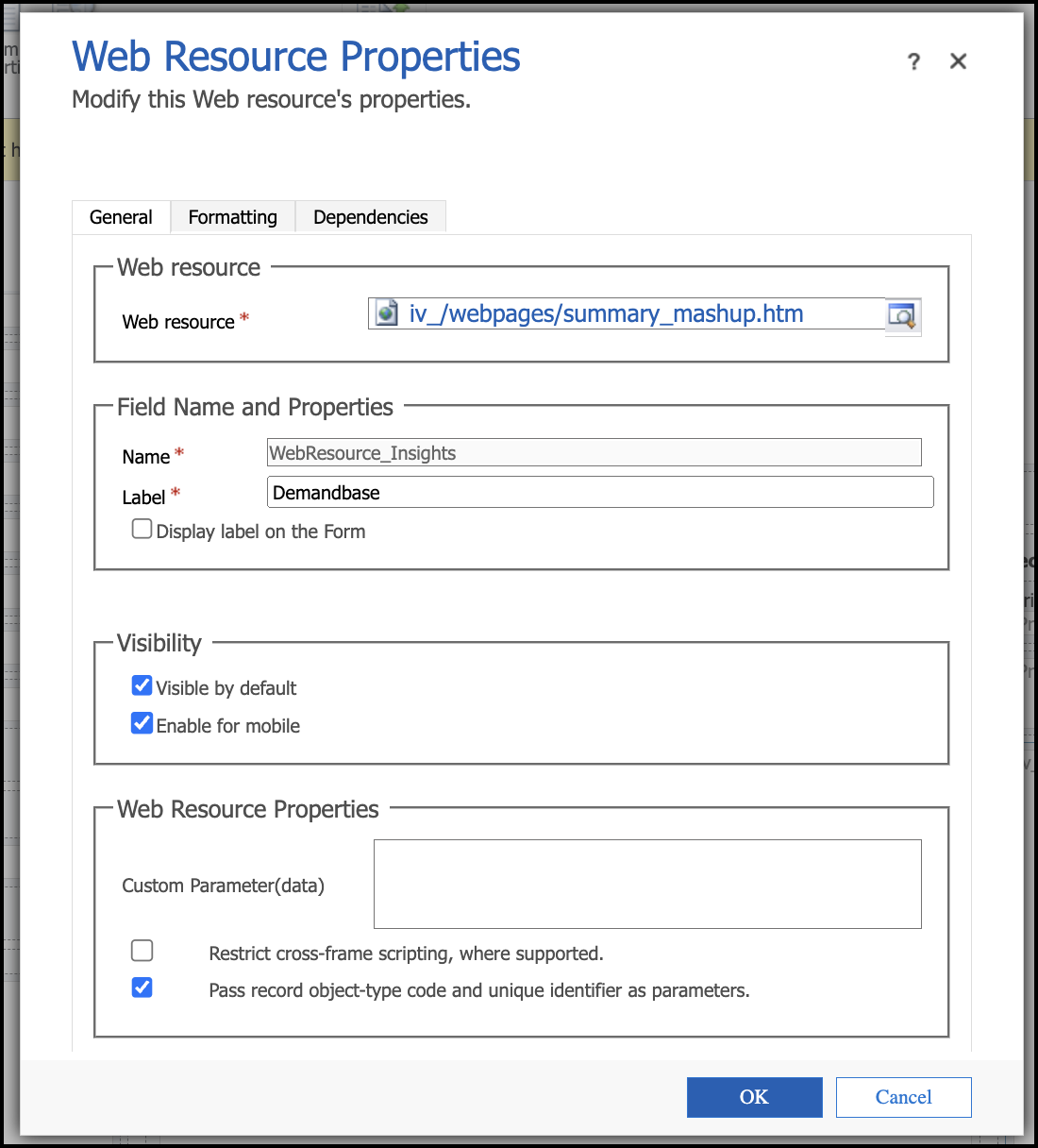The image size is (1038, 1148).
Task: Click the Name field WebResource_Insights
Action: click(x=594, y=453)
